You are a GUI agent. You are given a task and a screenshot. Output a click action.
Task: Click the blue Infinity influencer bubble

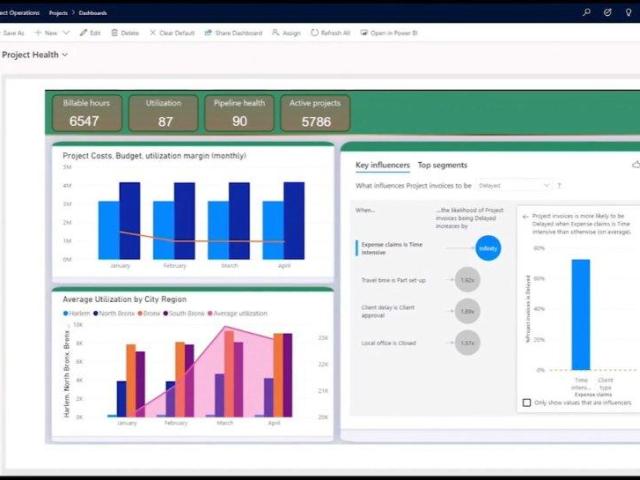click(x=488, y=248)
